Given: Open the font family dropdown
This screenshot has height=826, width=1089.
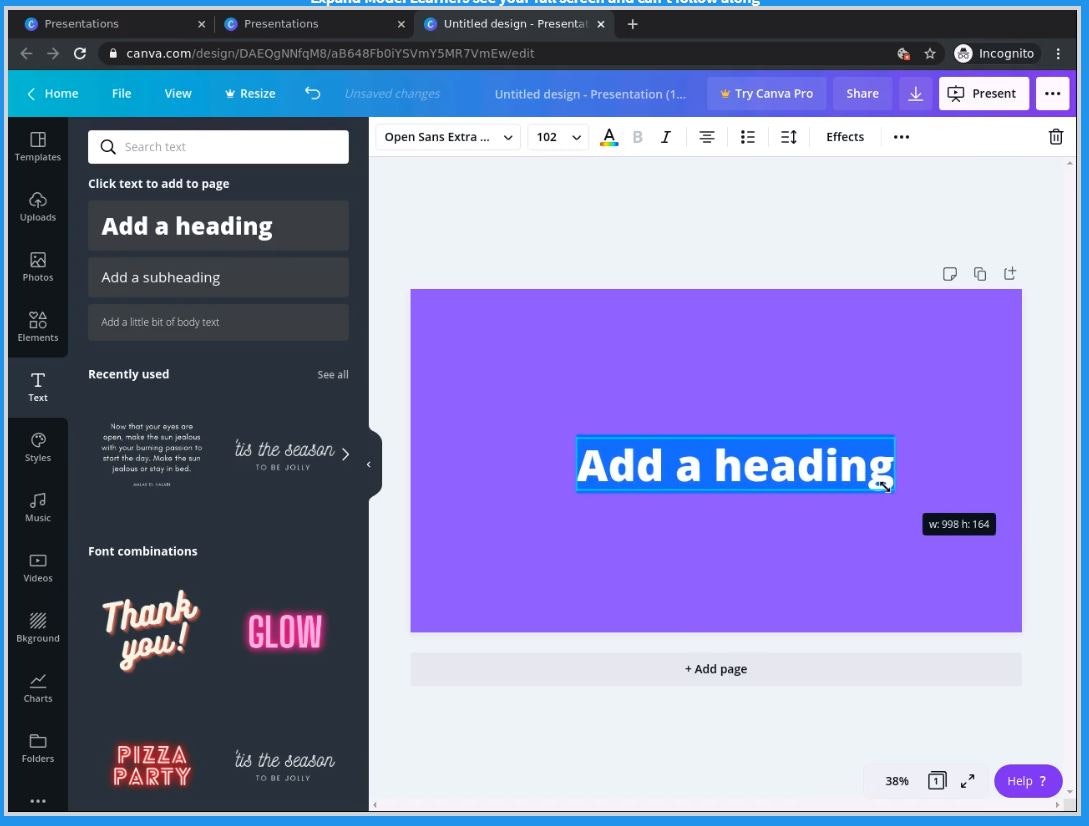Looking at the screenshot, I should pos(448,137).
